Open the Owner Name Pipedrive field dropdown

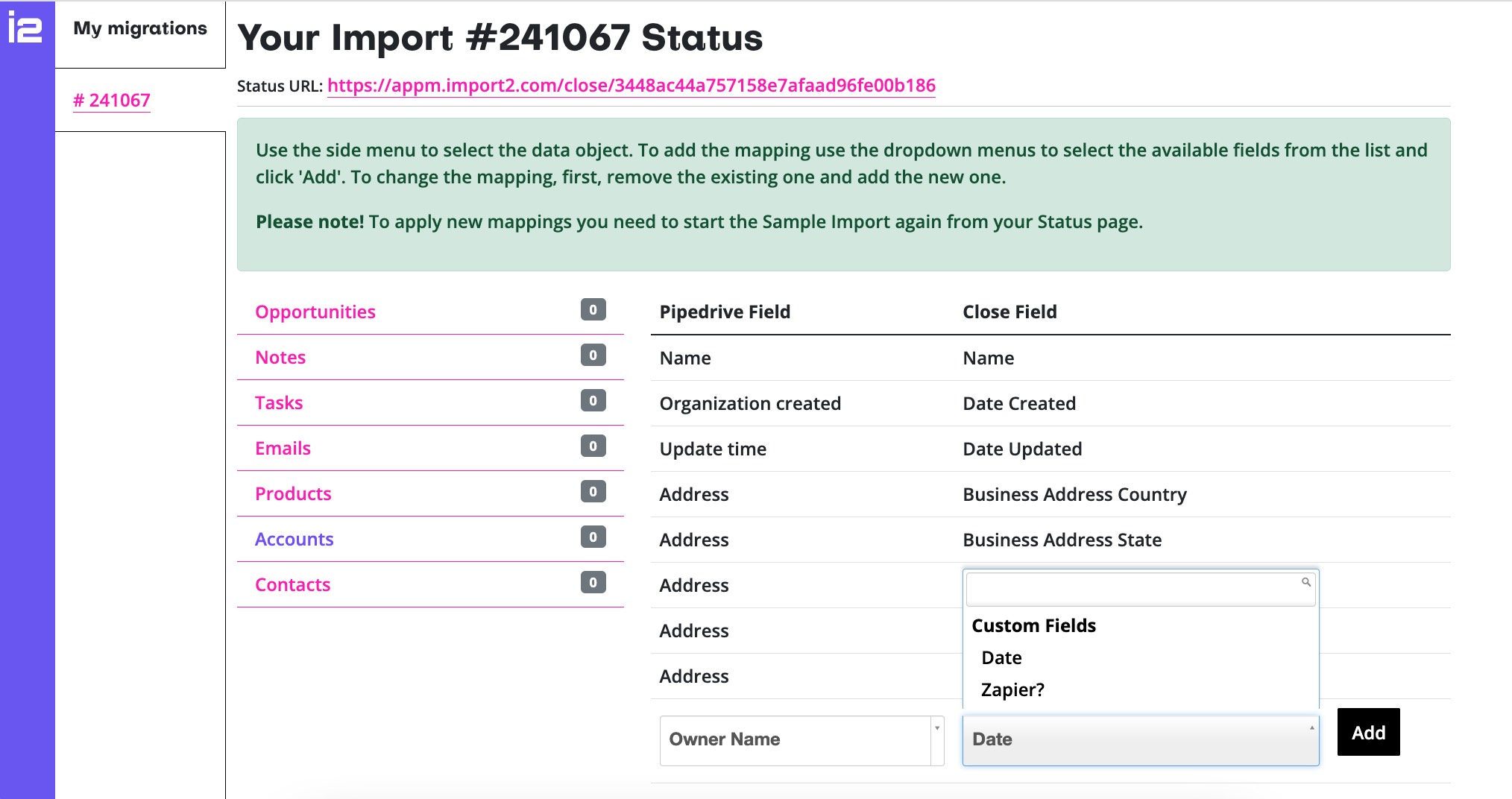click(x=802, y=740)
